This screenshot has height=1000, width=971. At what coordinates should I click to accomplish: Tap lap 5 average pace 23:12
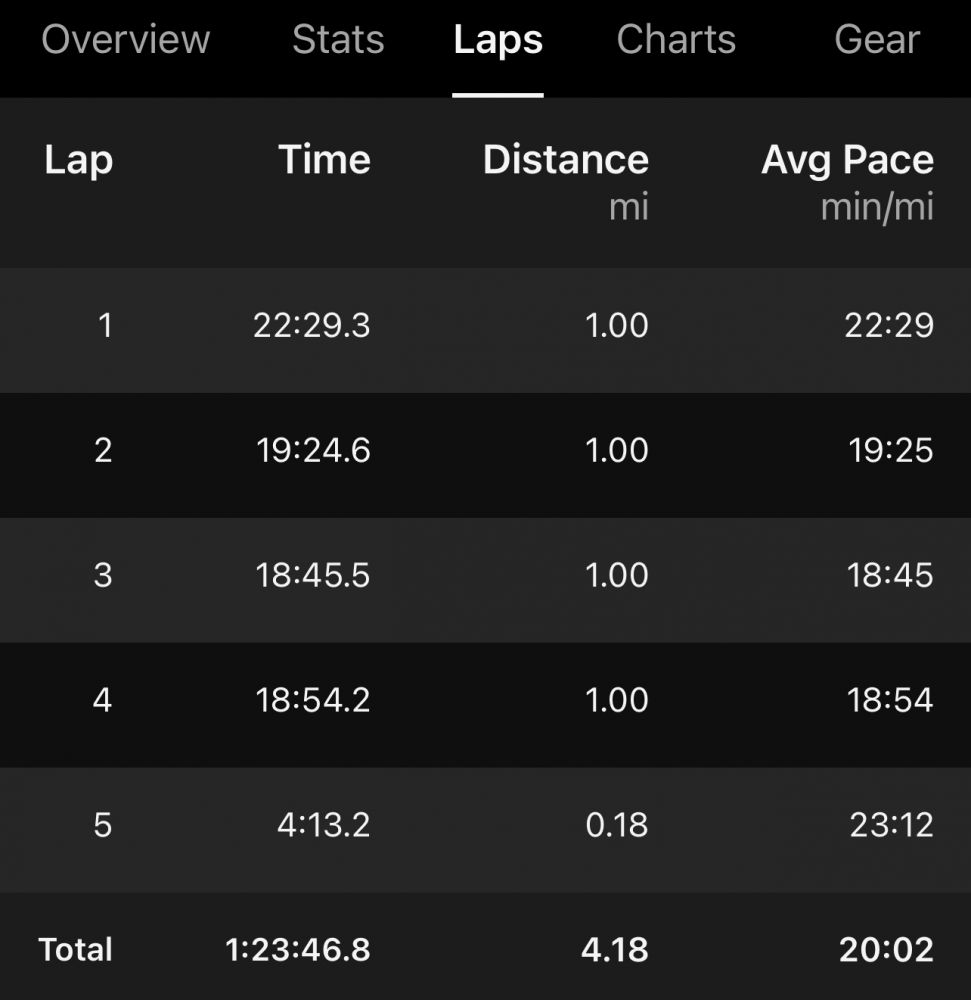pyautogui.click(x=889, y=825)
